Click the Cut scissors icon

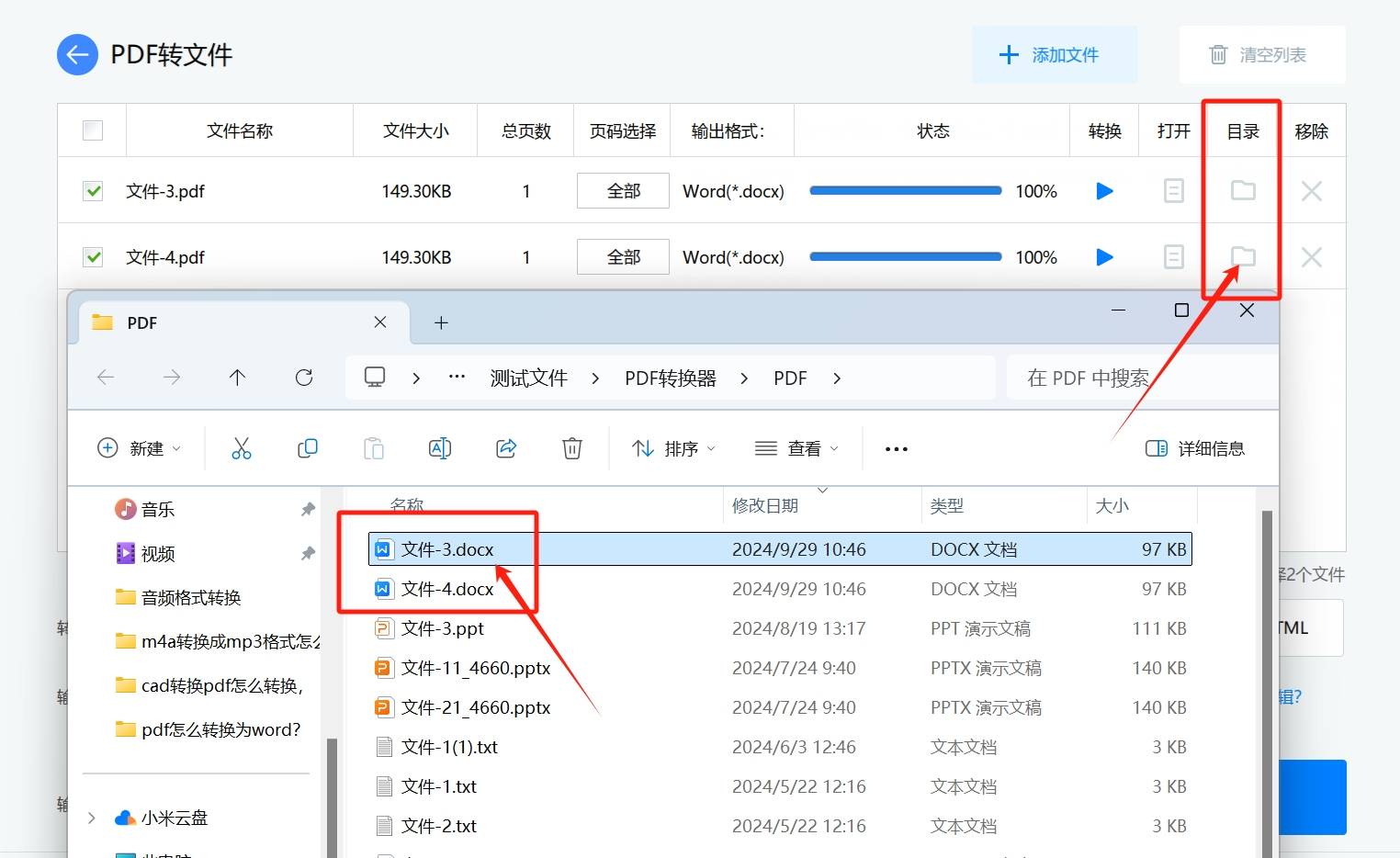tap(242, 448)
